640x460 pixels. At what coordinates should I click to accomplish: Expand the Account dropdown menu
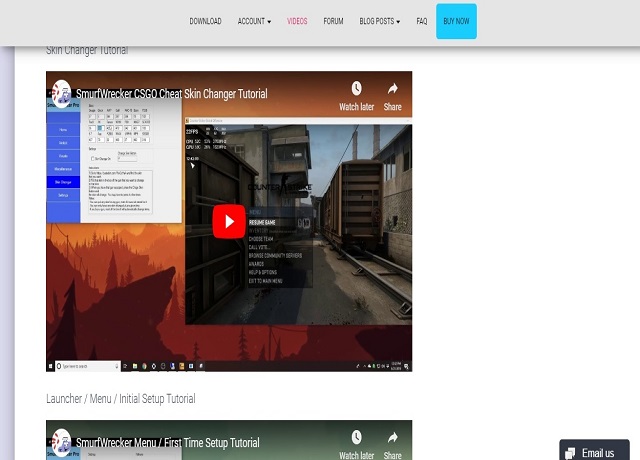point(254,21)
